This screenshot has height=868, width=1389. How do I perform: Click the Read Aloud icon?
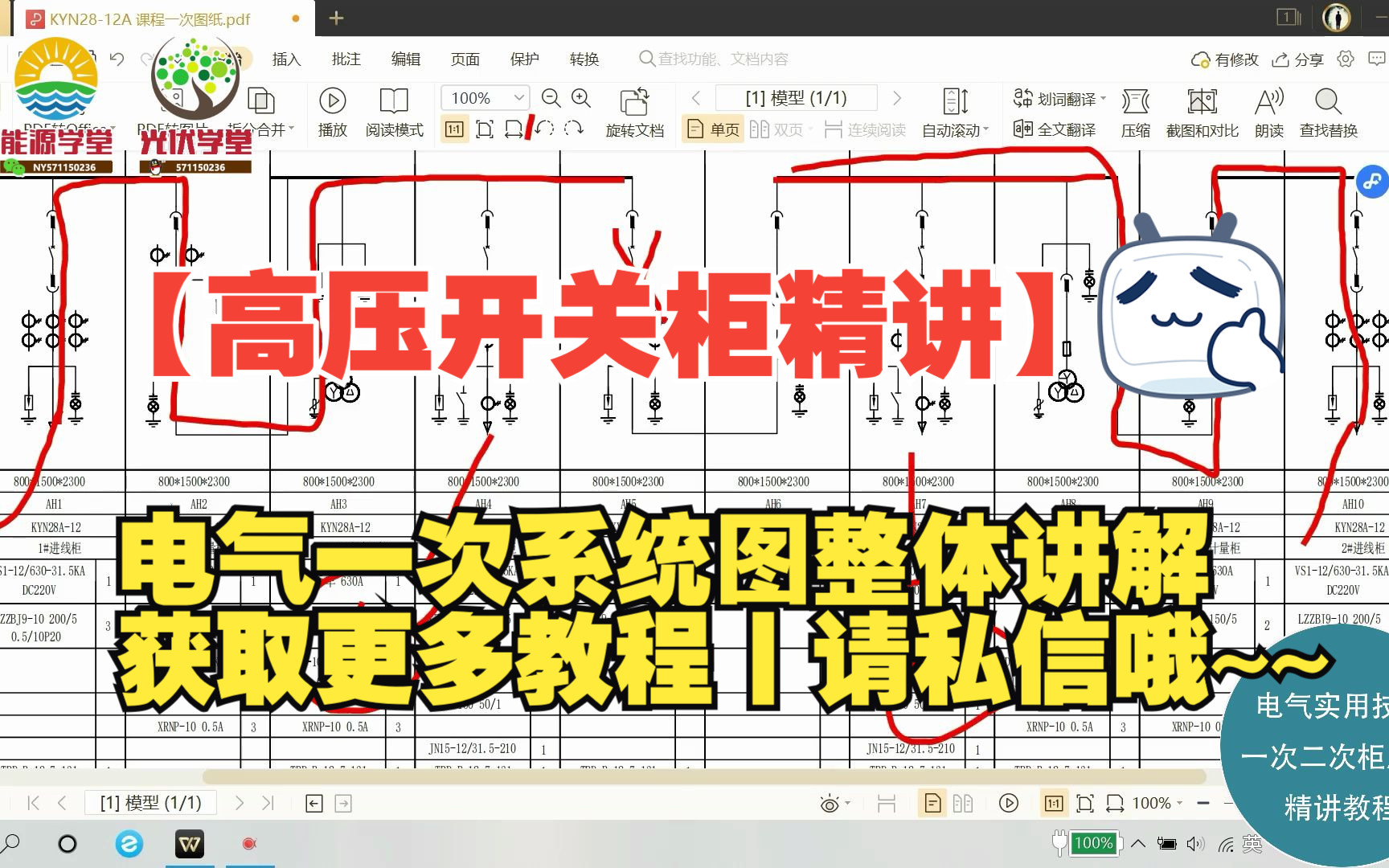point(1268,101)
